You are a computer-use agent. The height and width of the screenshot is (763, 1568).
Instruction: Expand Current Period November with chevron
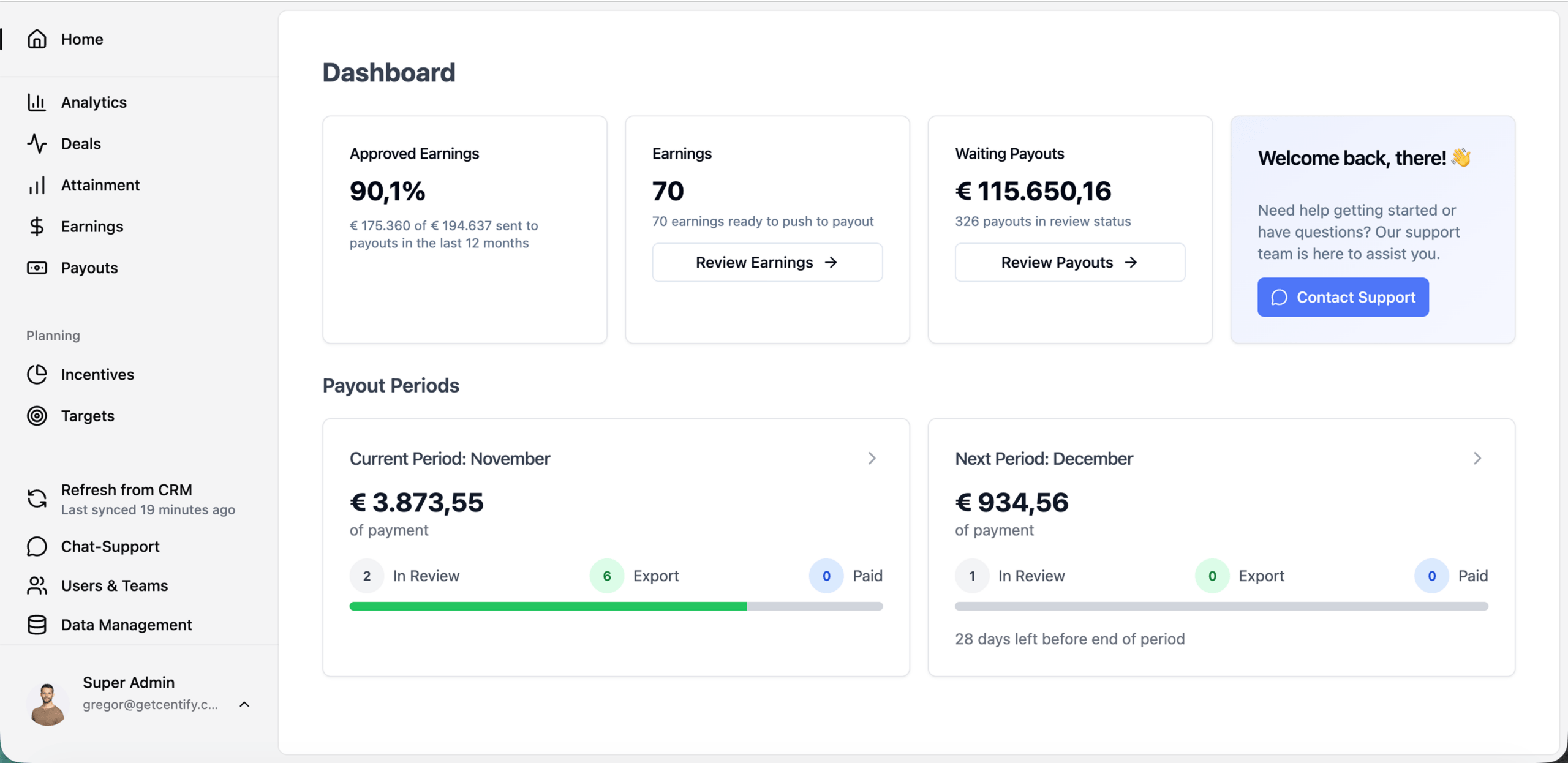tap(872, 459)
